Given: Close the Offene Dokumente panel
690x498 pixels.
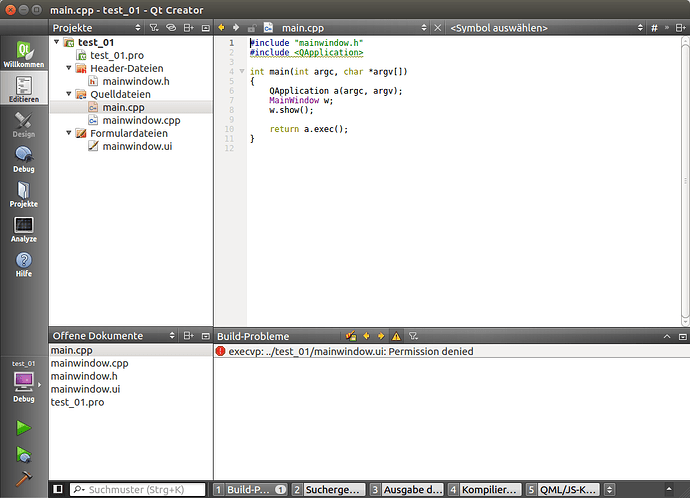Looking at the screenshot, I should pyautogui.click(x=206, y=336).
